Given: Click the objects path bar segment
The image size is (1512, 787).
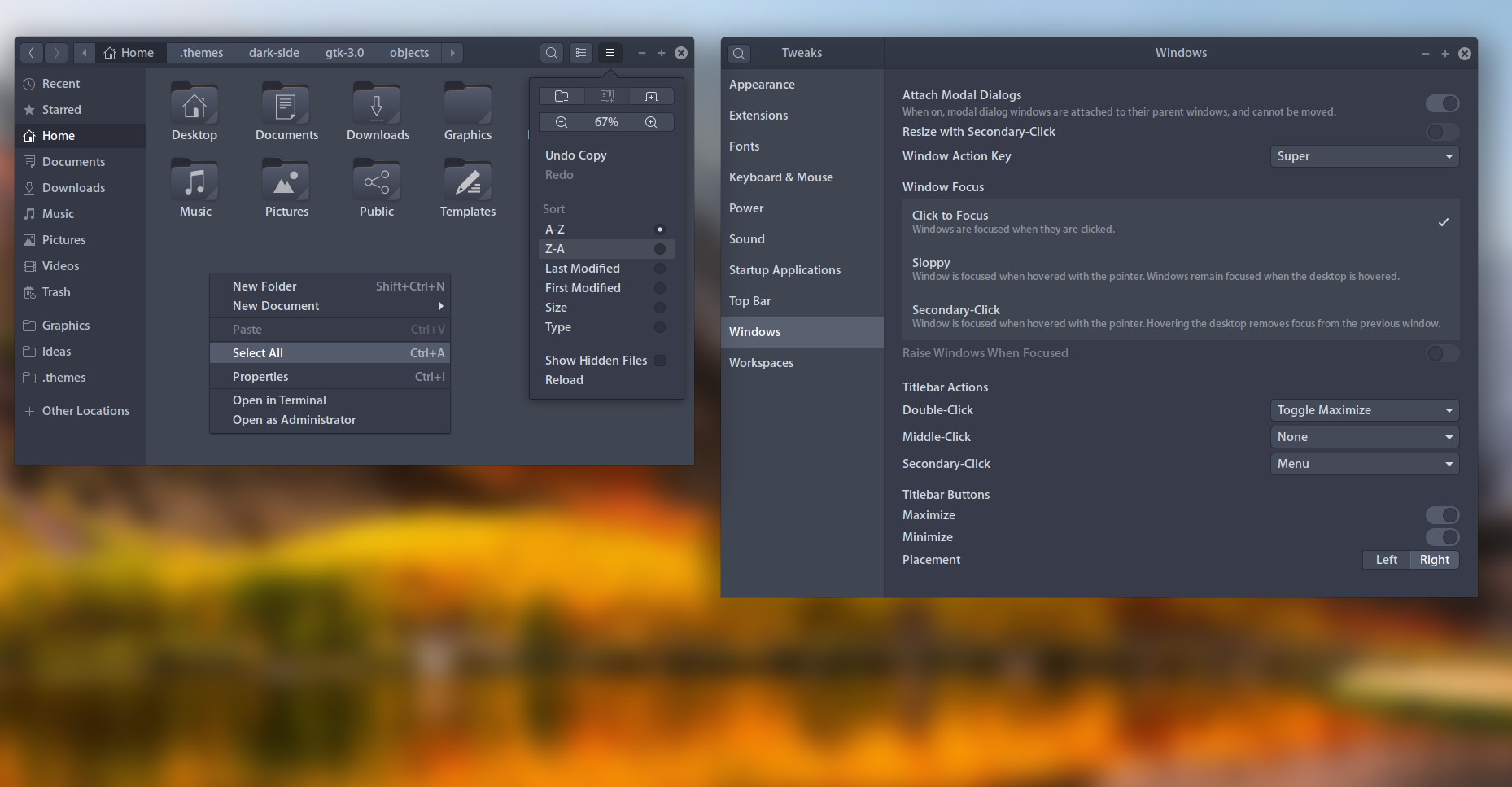Looking at the screenshot, I should (x=409, y=53).
